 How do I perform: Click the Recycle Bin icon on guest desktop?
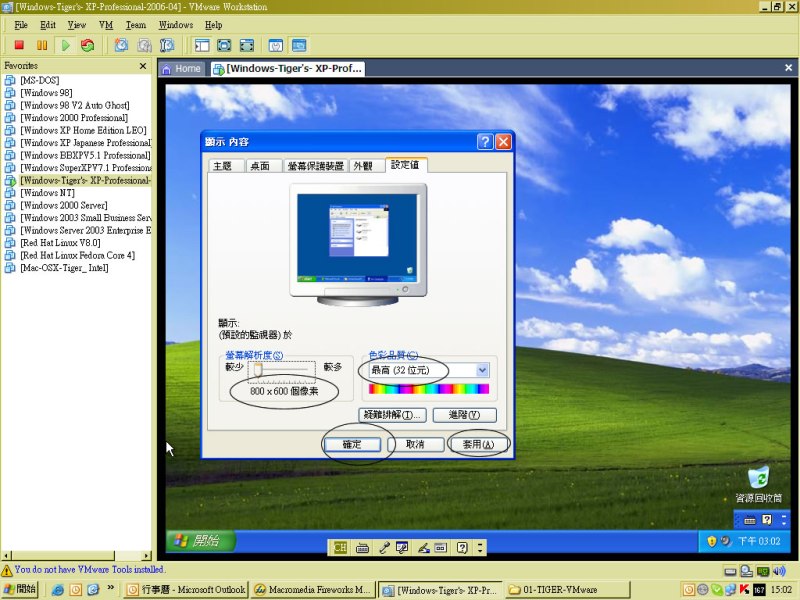[x=758, y=478]
